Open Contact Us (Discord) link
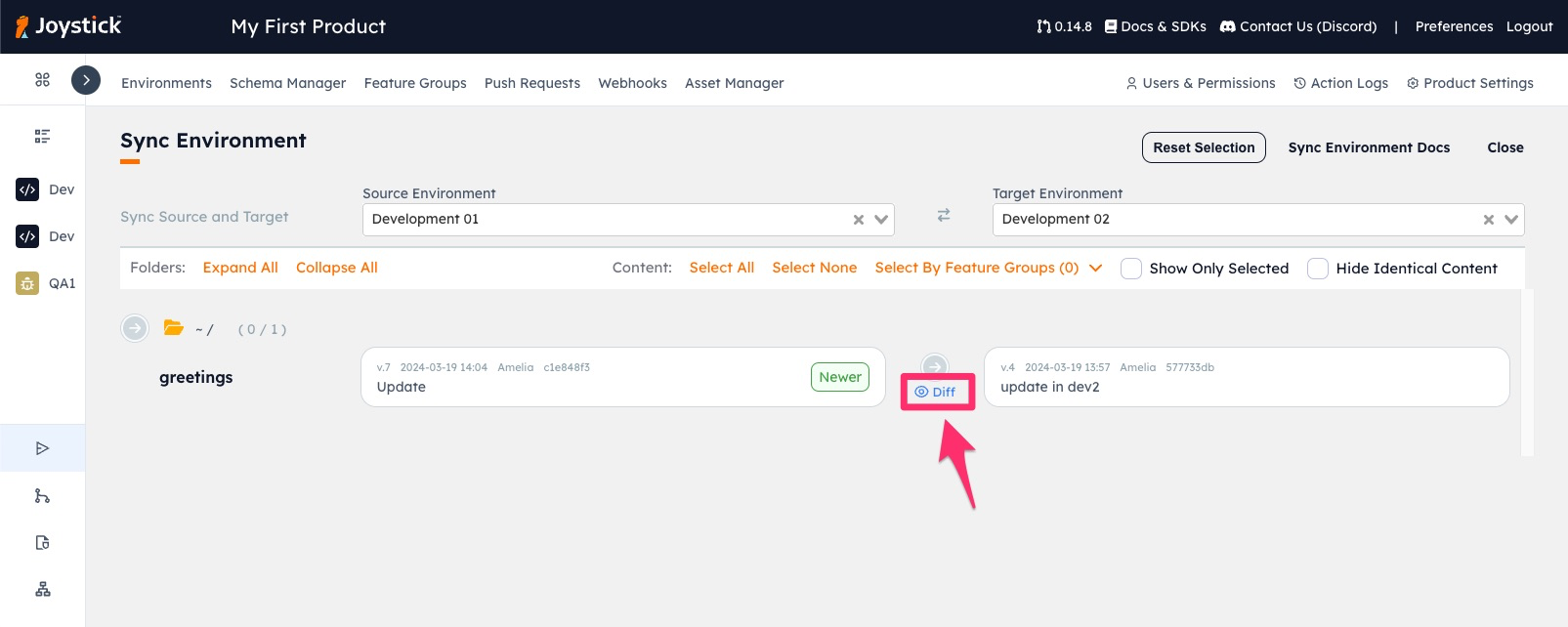Image resolution: width=1568 pixels, height=627 pixels. tap(1298, 26)
